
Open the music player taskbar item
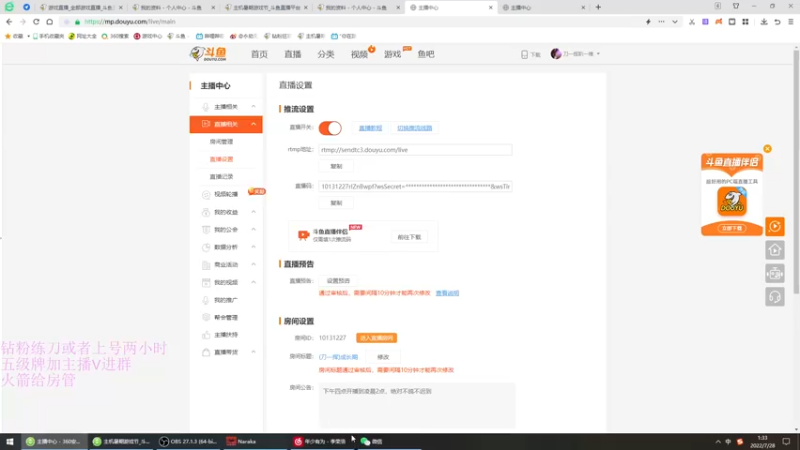point(321,441)
